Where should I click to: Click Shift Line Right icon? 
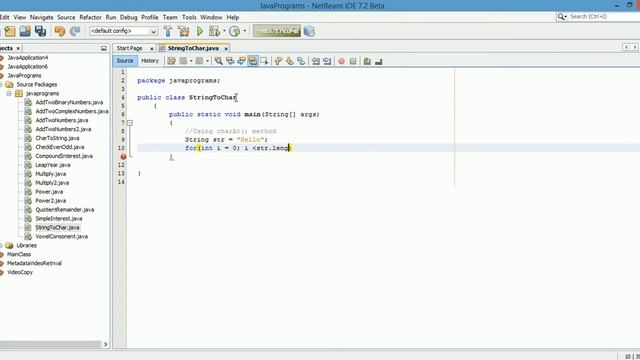[x=327, y=61]
